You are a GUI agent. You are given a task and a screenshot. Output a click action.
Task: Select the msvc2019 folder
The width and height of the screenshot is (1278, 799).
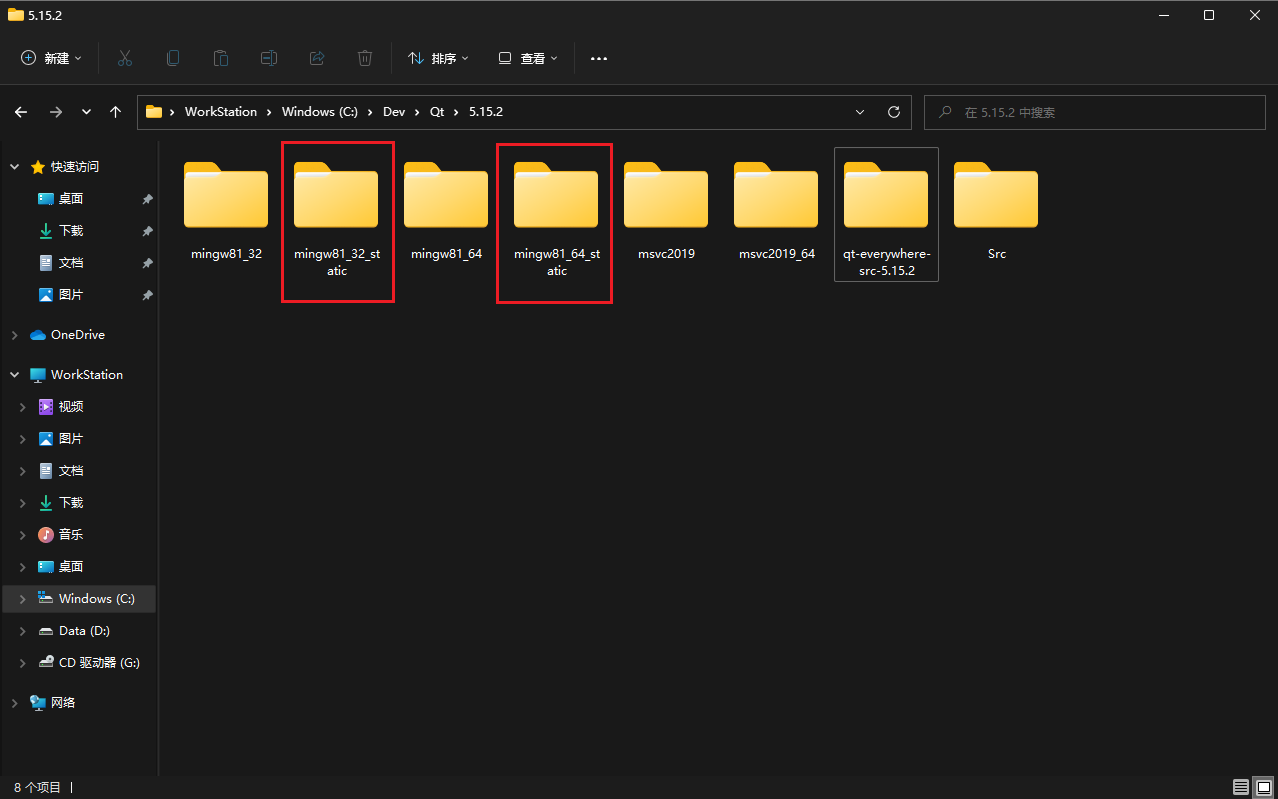pyautogui.click(x=666, y=211)
